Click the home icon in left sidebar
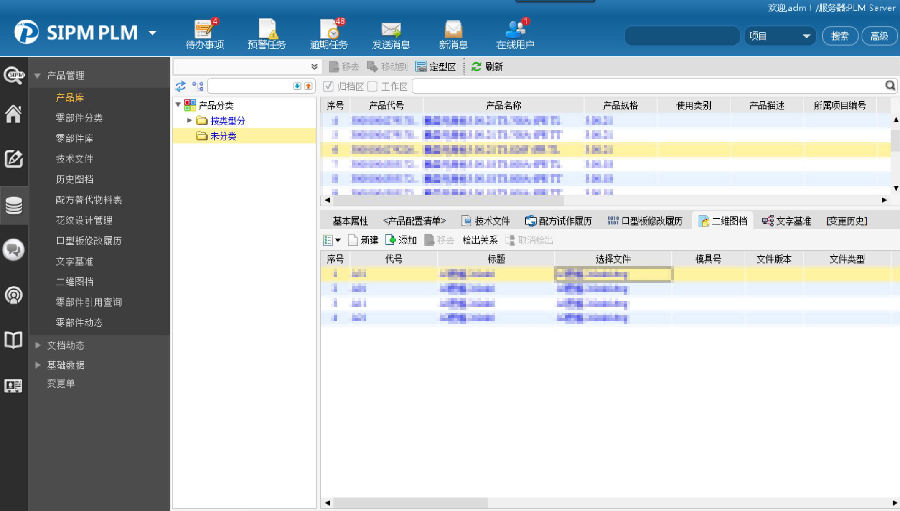This screenshot has width=900, height=511. click(13, 113)
